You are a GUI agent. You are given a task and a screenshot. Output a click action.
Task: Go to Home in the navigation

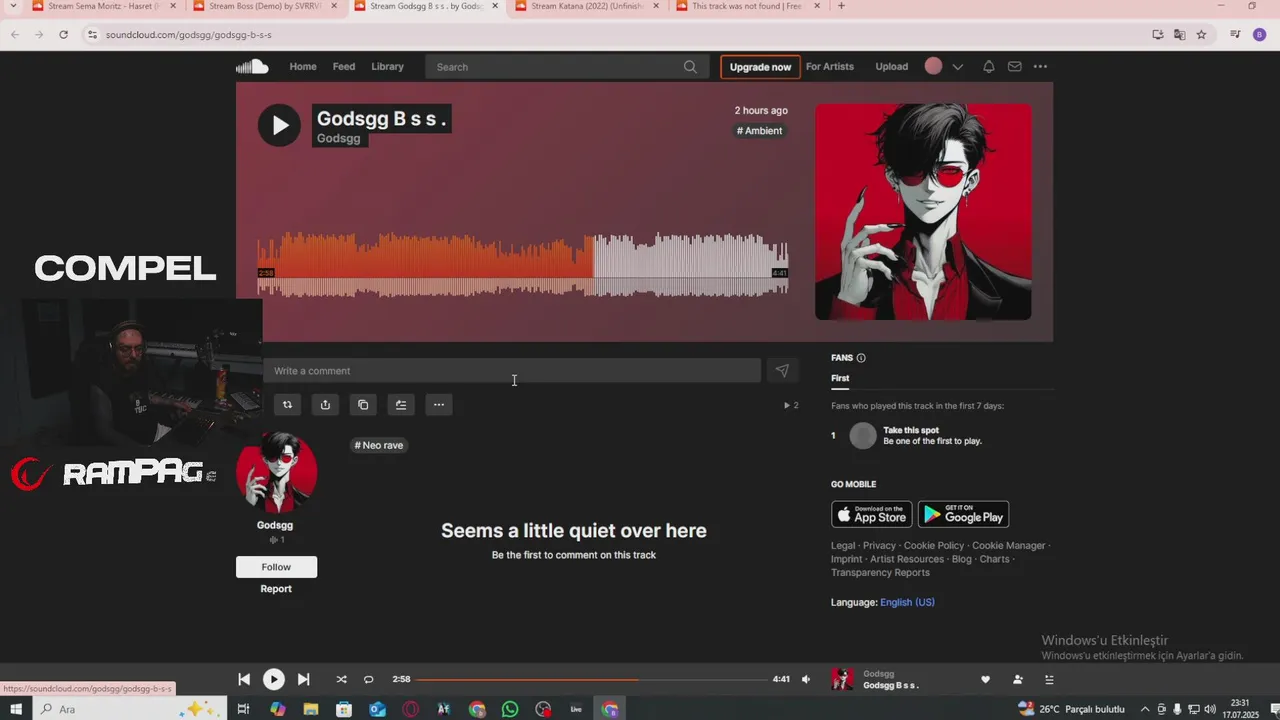(x=303, y=67)
